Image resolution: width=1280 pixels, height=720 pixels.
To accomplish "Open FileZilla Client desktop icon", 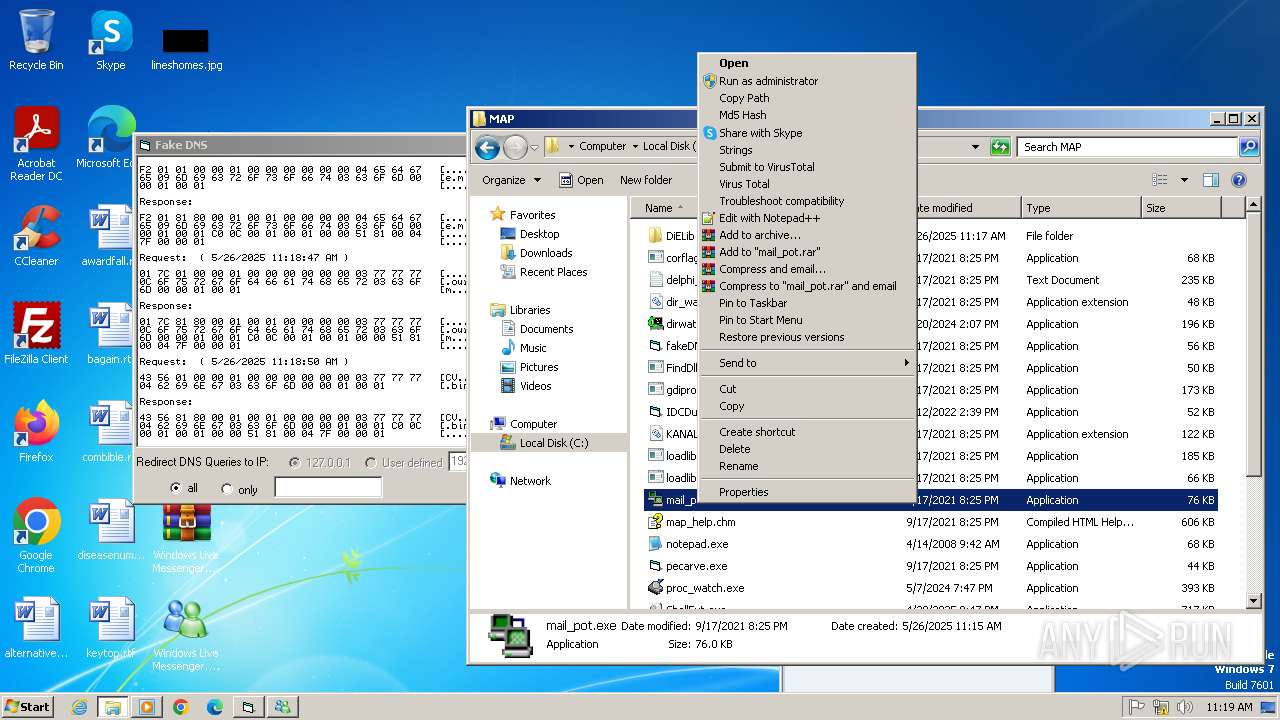I will tap(36, 334).
